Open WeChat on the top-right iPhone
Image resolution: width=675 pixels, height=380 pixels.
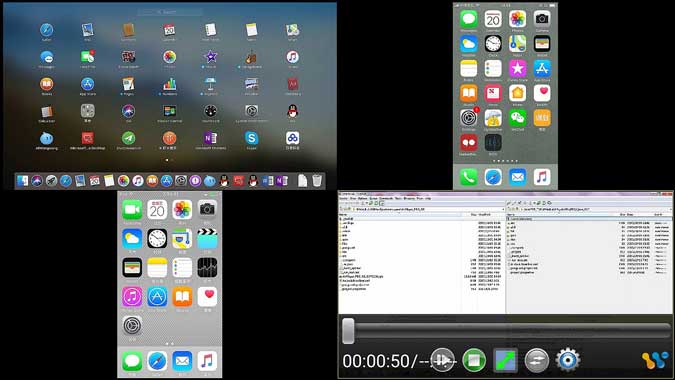click(517, 118)
